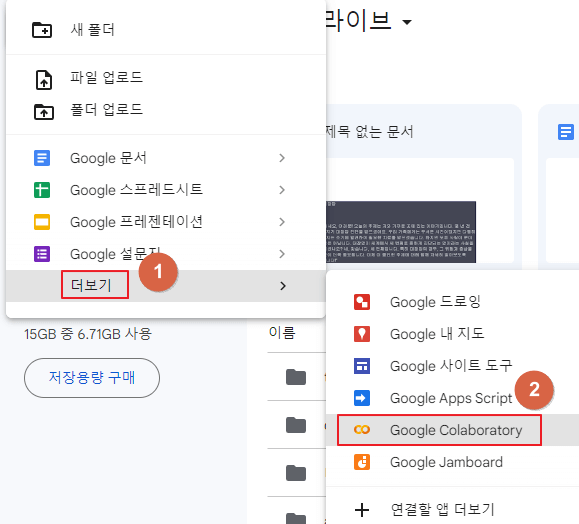The width and height of the screenshot is (579, 524).
Task: Choose 폴더 업로드 from the menu
Action: tap(166, 110)
